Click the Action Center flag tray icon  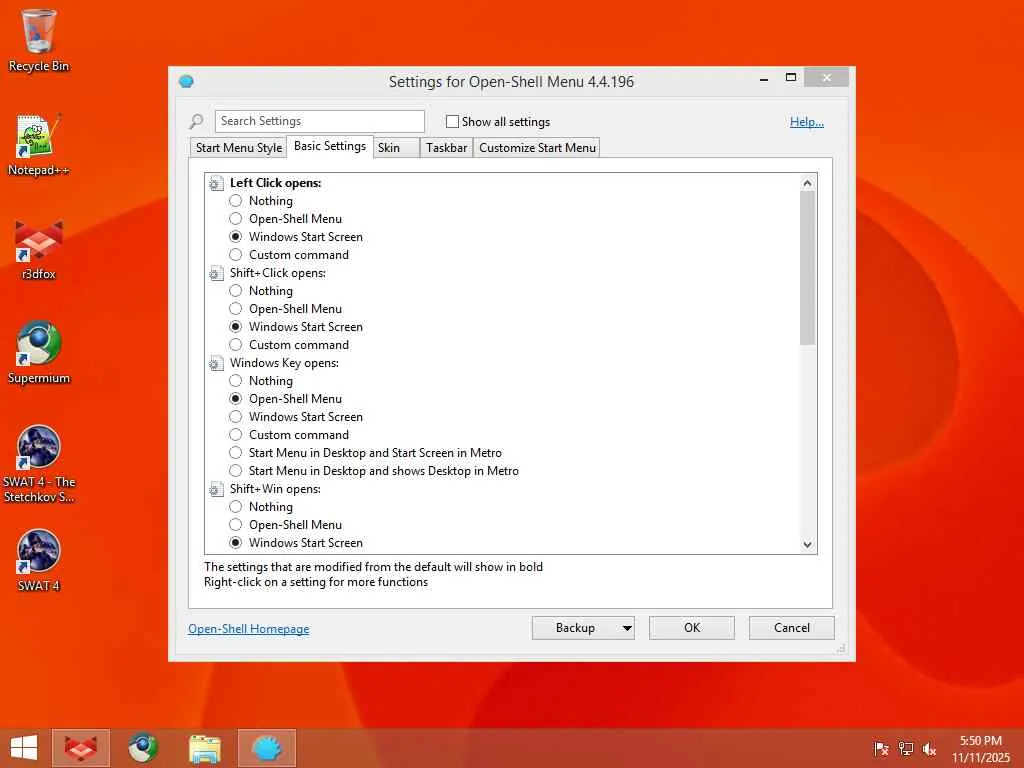coord(881,748)
